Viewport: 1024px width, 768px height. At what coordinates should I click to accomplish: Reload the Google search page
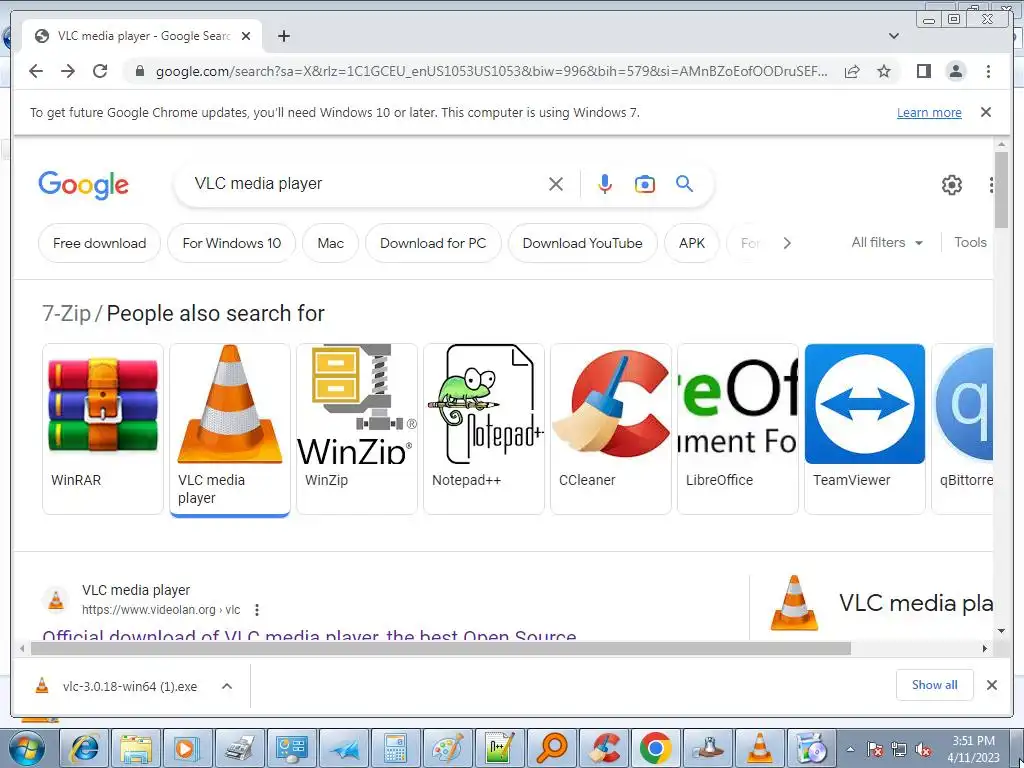[x=100, y=71]
